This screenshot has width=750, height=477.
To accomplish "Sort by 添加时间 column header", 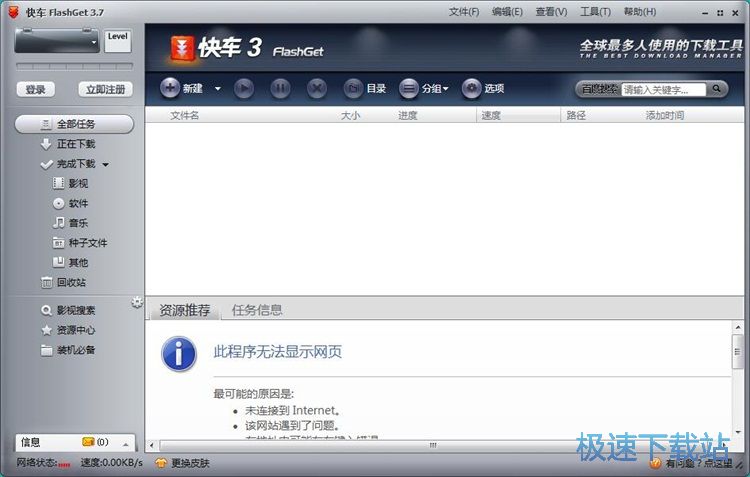I will tap(665, 115).
